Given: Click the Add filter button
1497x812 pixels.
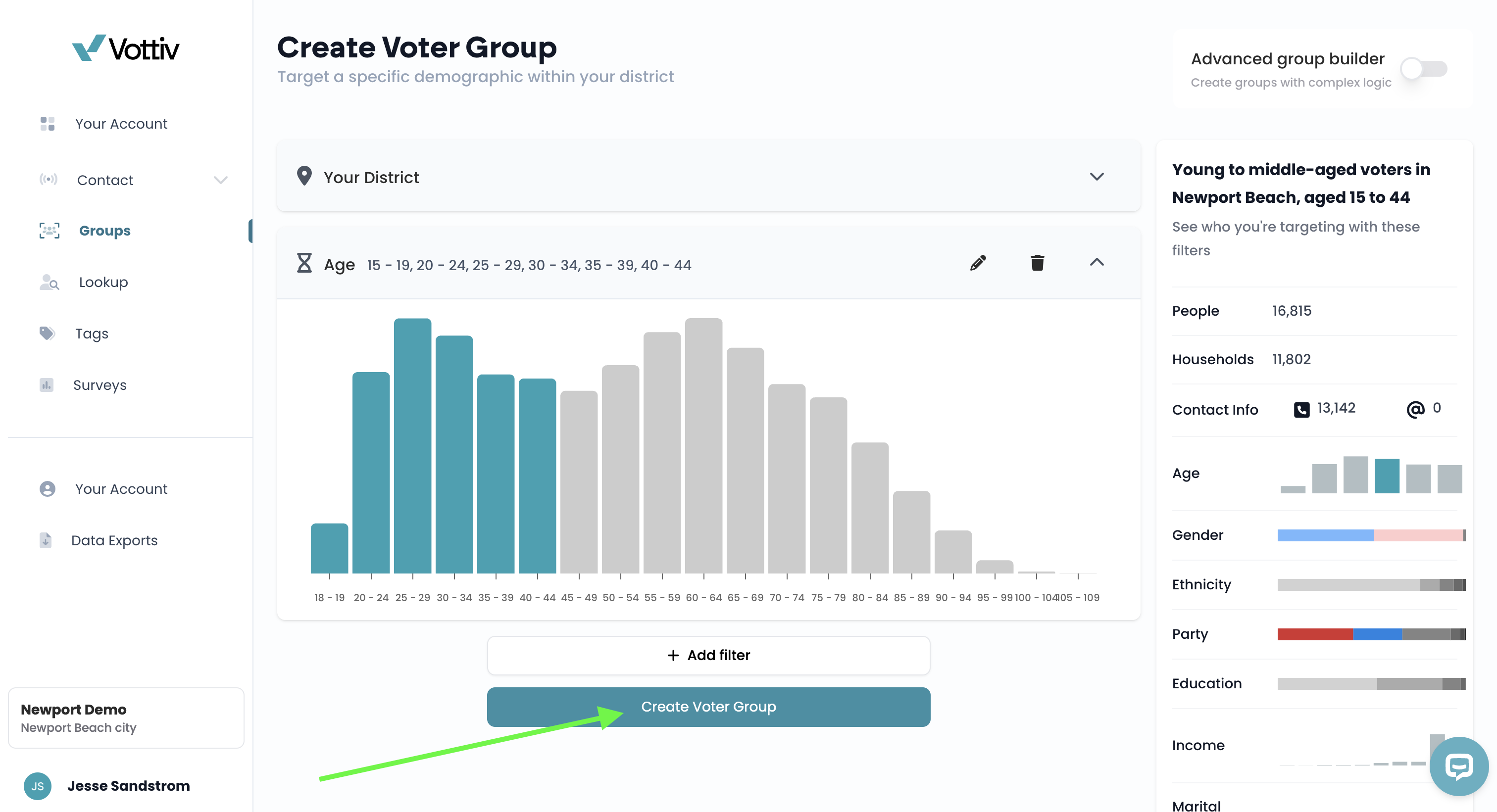Looking at the screenshot, I should pos(708,655).
